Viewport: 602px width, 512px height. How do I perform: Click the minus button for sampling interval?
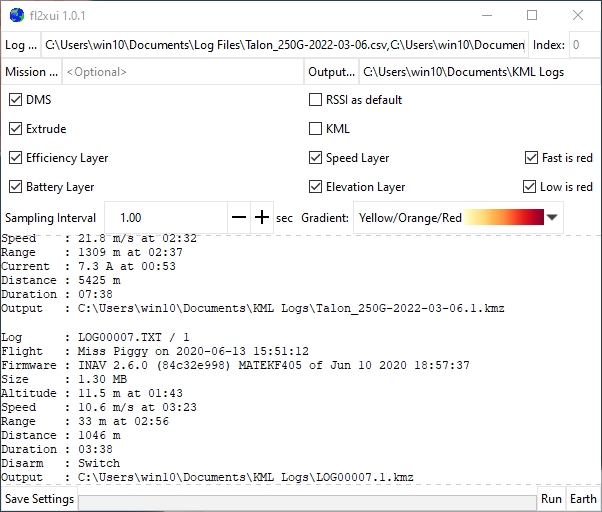pos(239,218)
